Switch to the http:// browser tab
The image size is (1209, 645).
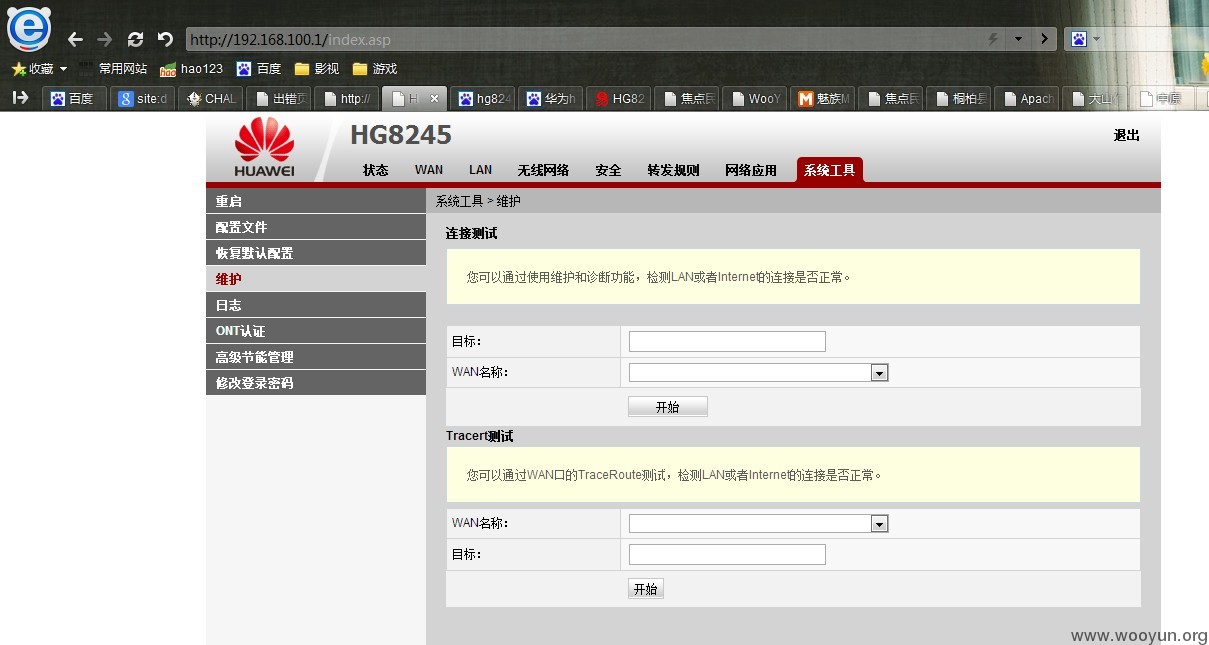click(347, 98)
